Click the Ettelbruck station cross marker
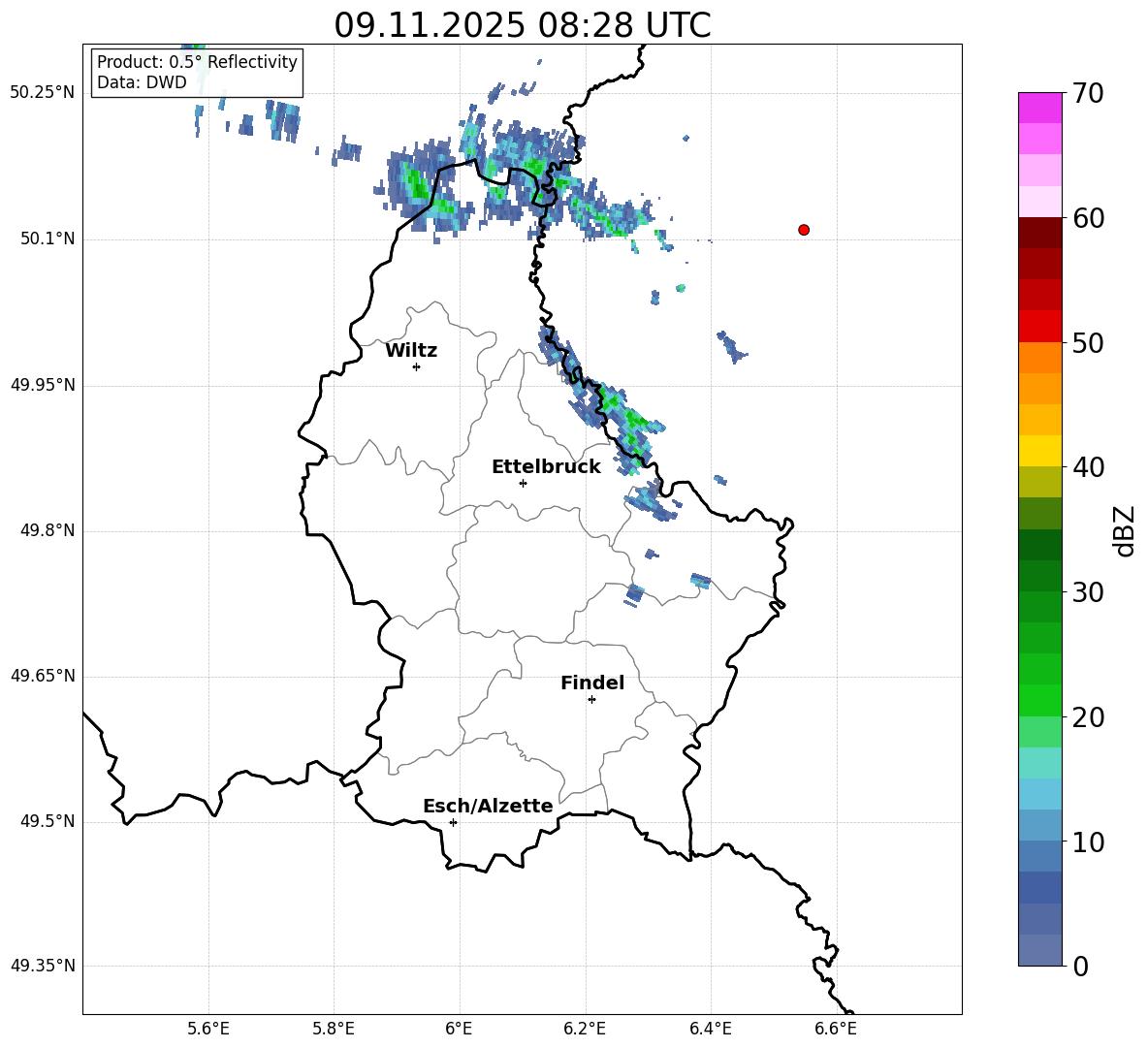 [523, 483]
